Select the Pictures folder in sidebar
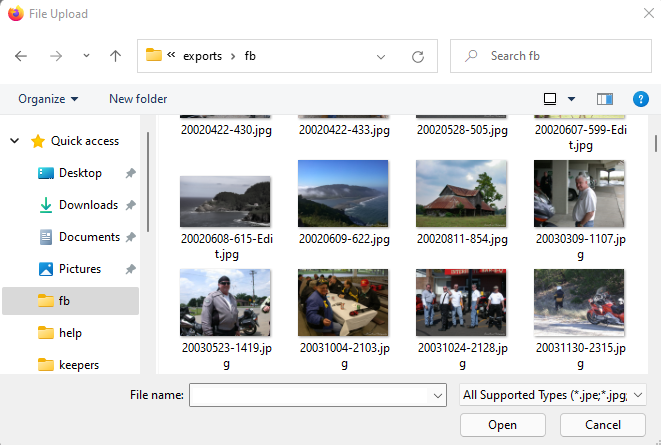This screenshot has height=445, width=661. pyautogui.click(x=79, y=269)
